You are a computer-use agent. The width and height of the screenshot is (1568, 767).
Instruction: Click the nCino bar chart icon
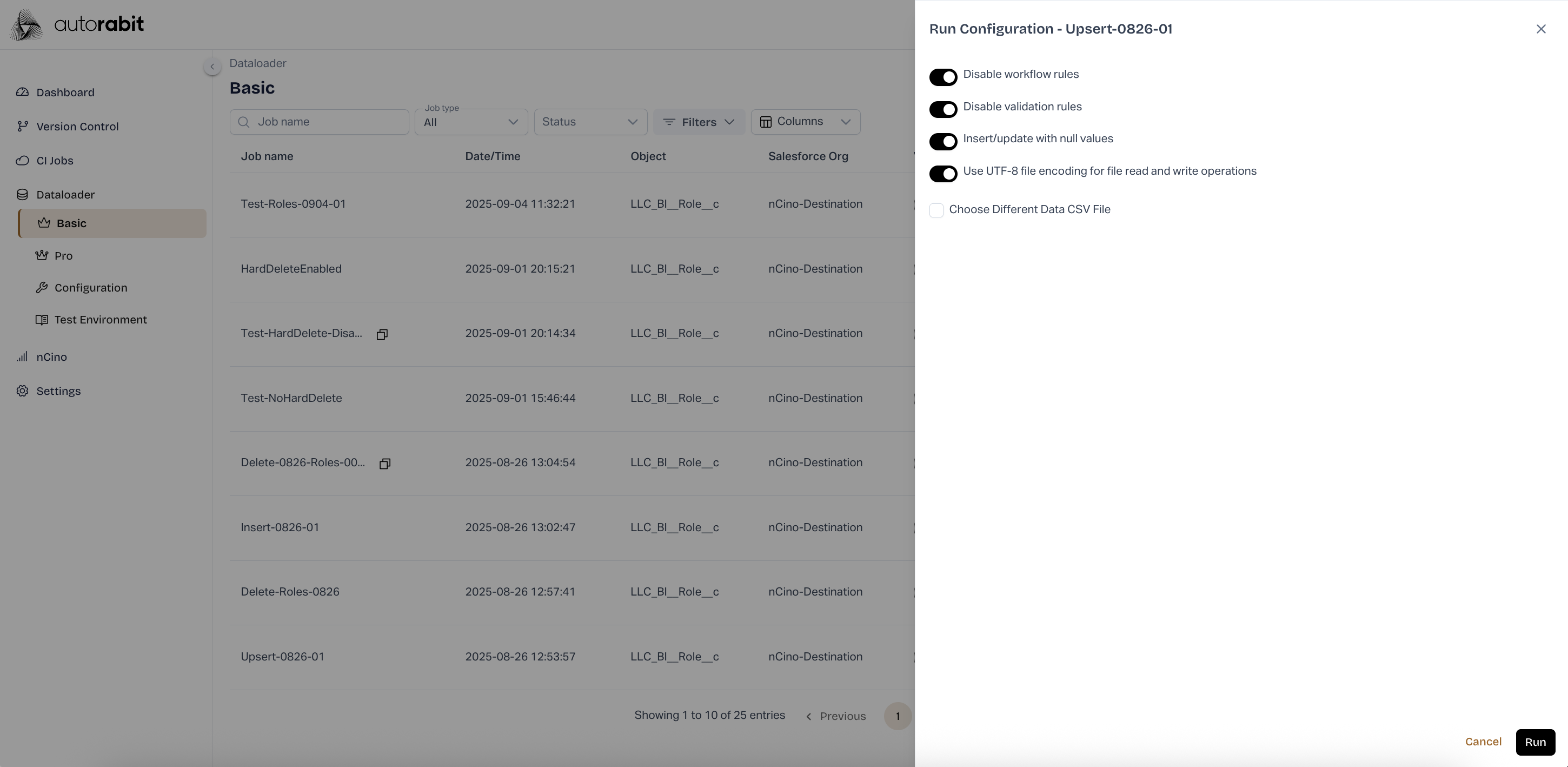click(23, 356)
